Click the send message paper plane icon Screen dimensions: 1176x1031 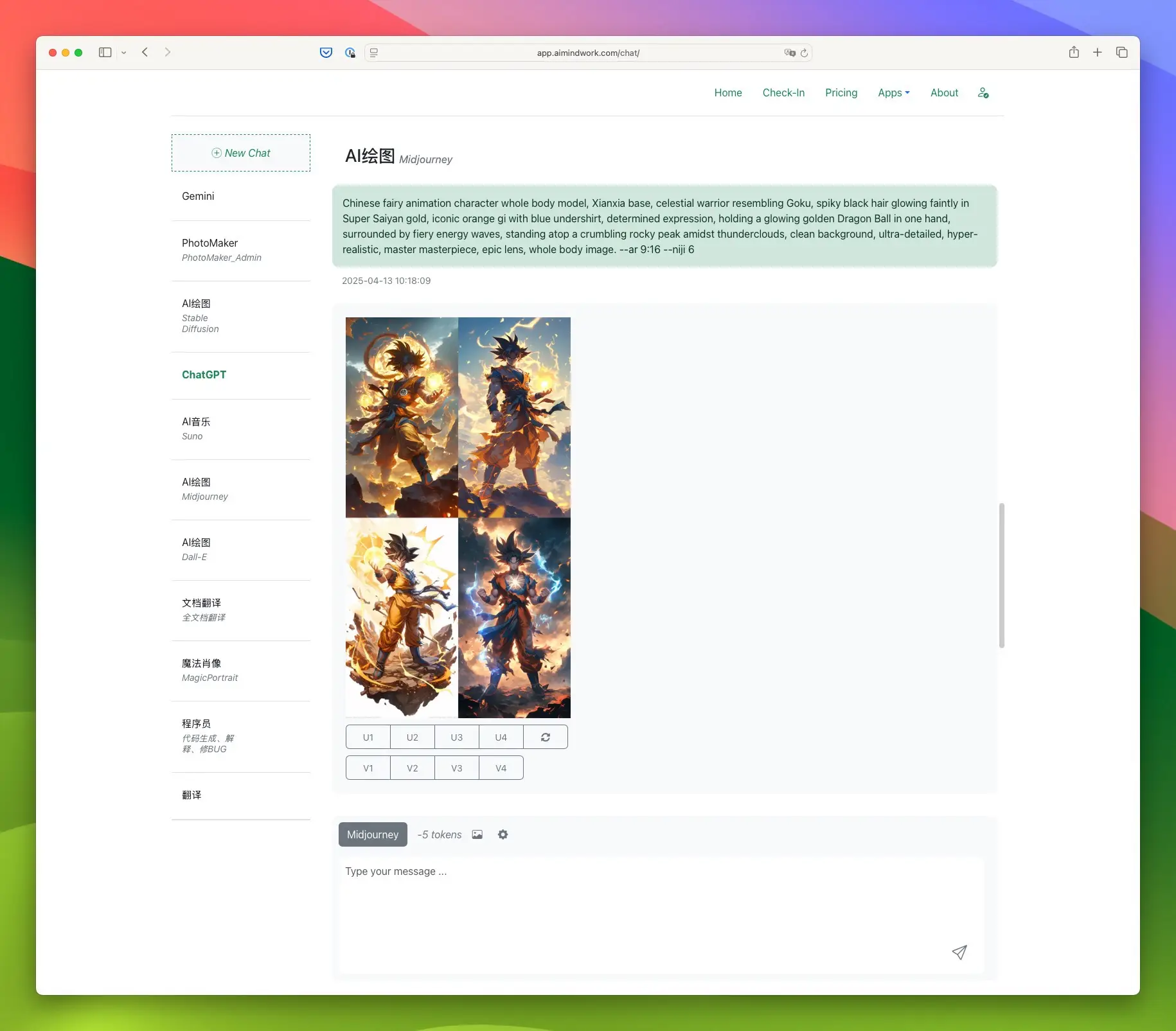(x=959, y=952)
